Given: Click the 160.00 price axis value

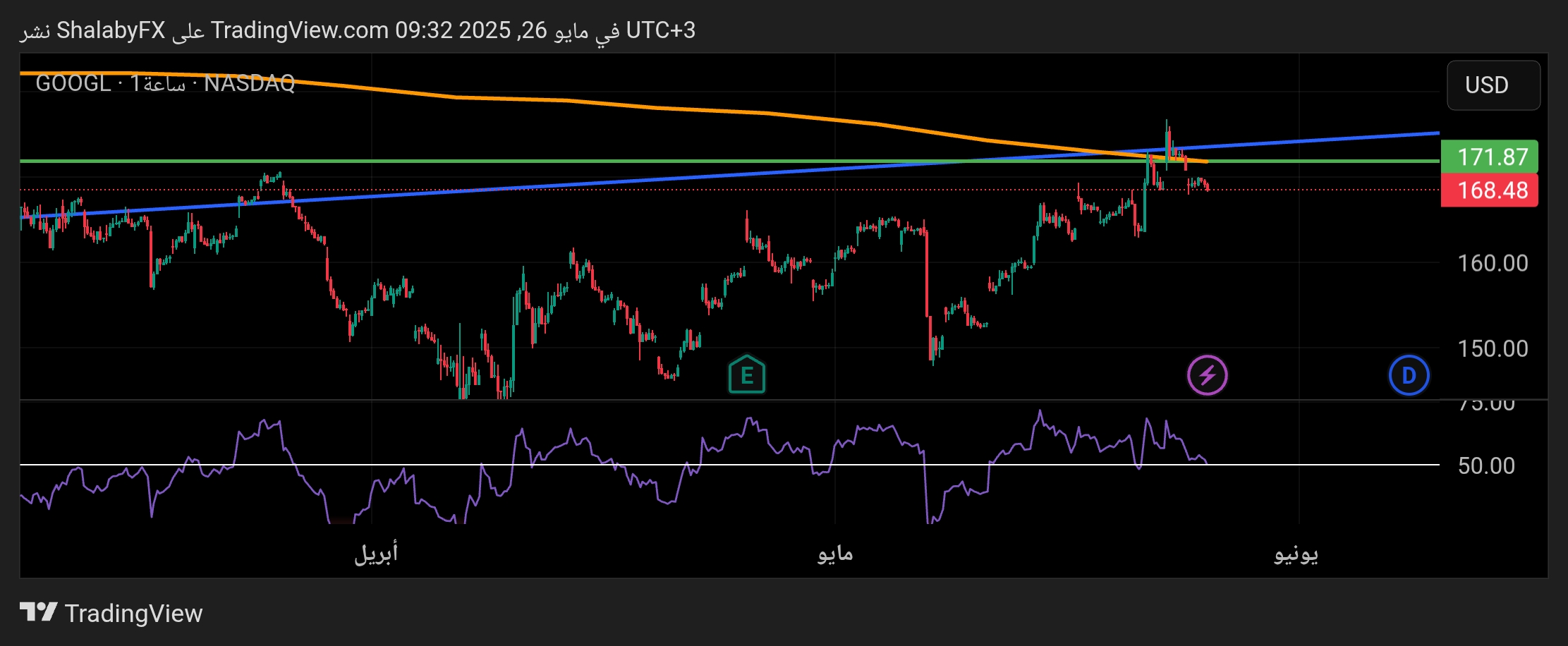Looking at the screenshot, I should pos(1493,263).
